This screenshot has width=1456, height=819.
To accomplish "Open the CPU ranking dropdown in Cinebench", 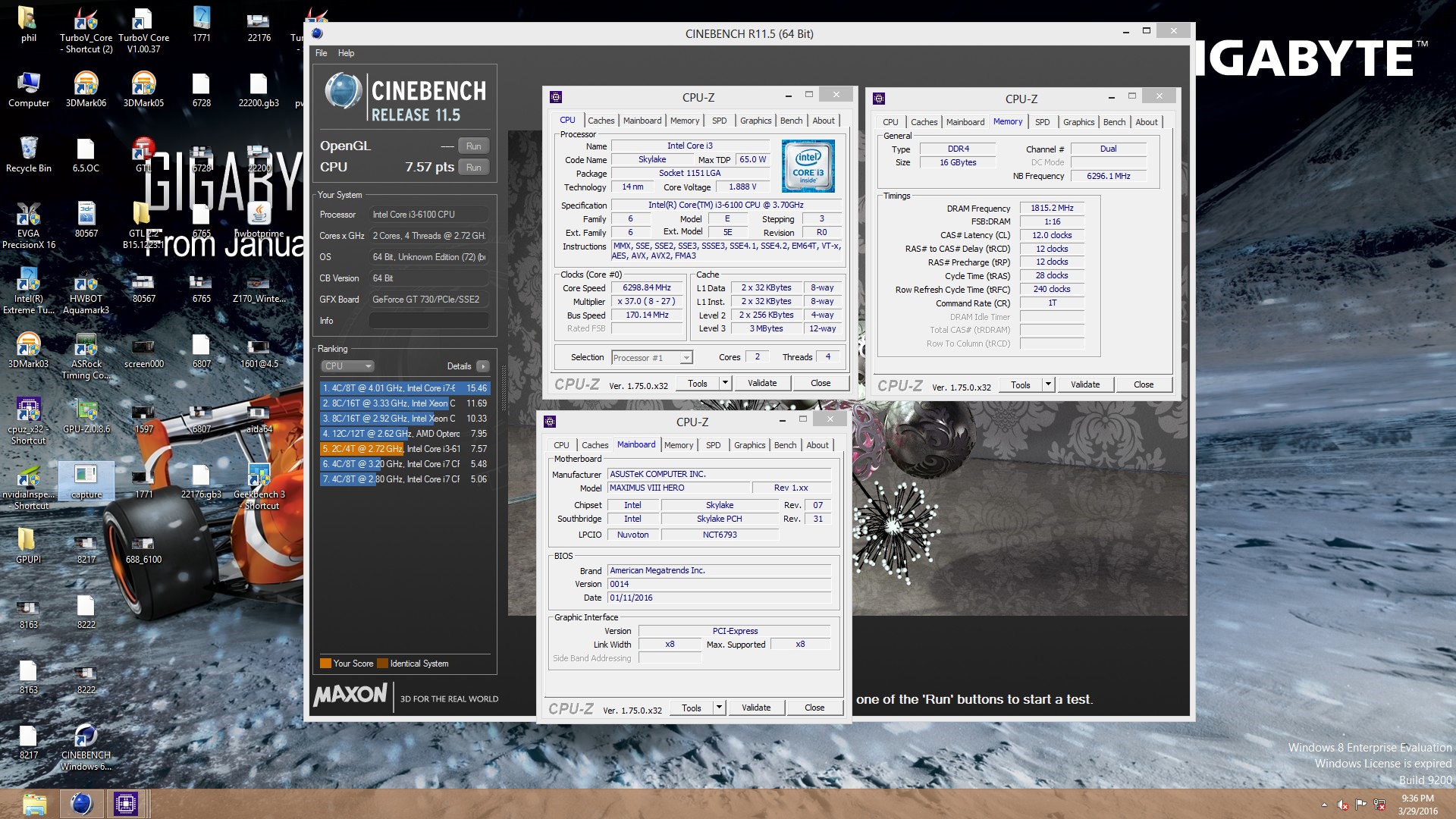I will pos(348,366).
